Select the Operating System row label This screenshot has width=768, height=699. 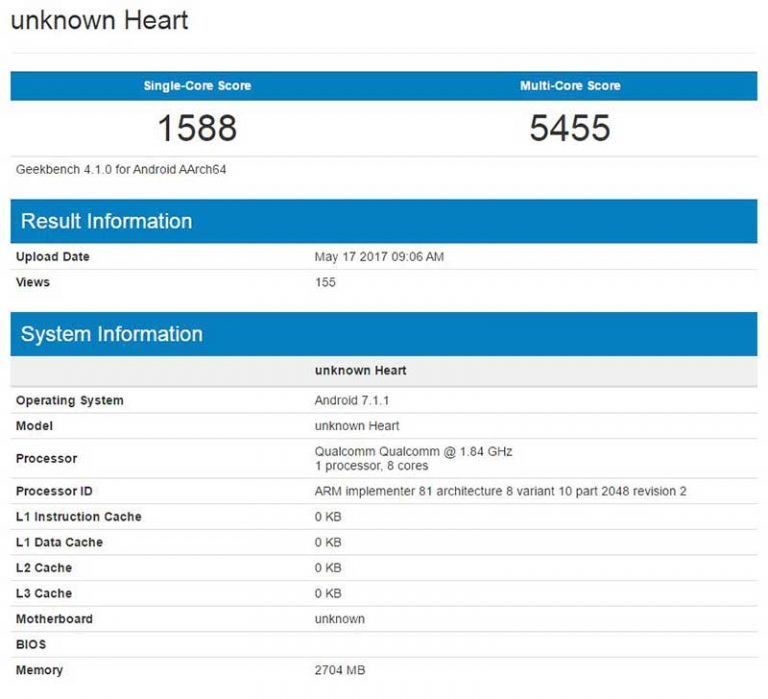pyautogui.click(x=70, y=401)
